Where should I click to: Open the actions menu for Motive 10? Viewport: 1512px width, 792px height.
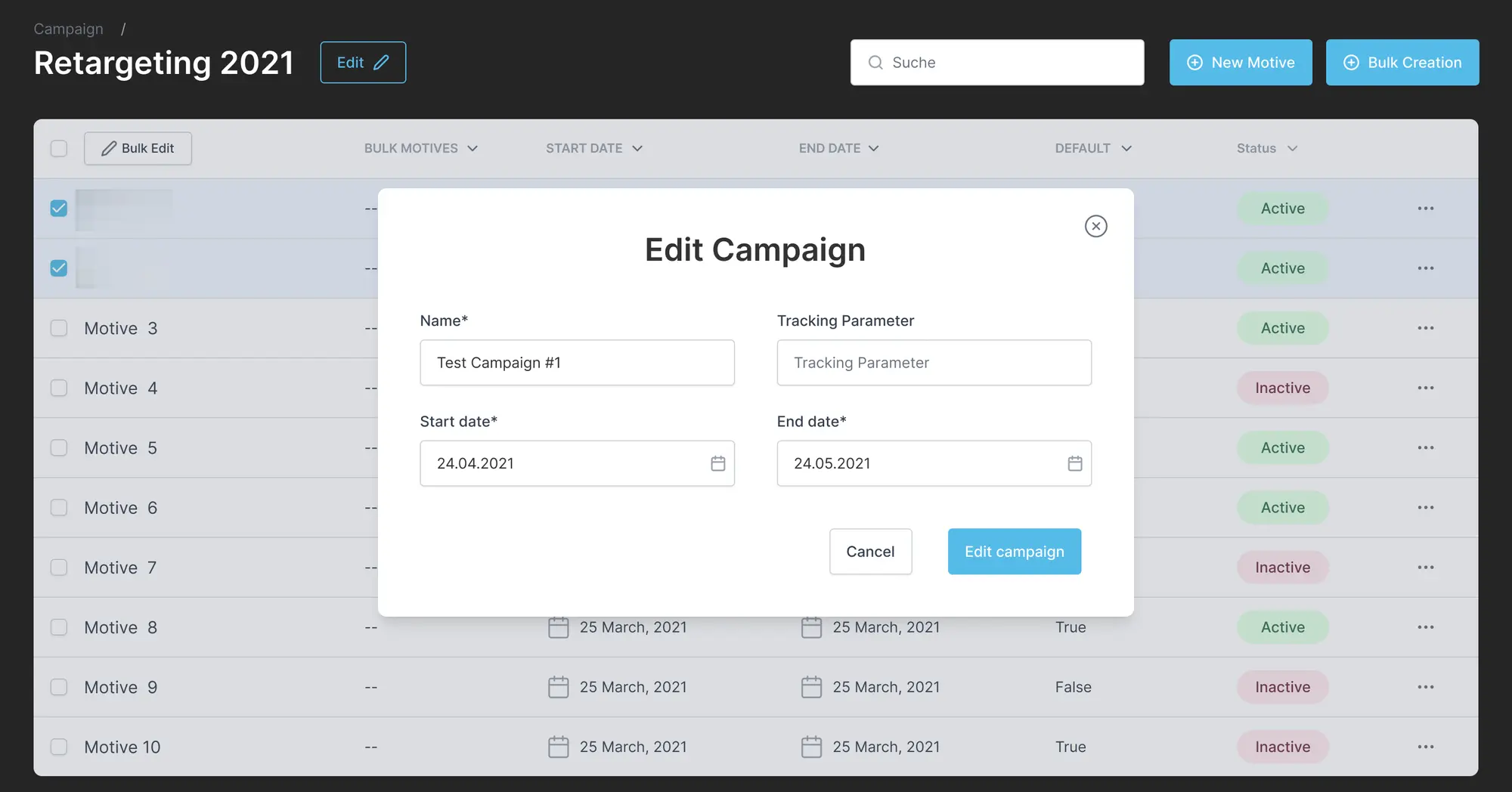[1426, 746]
